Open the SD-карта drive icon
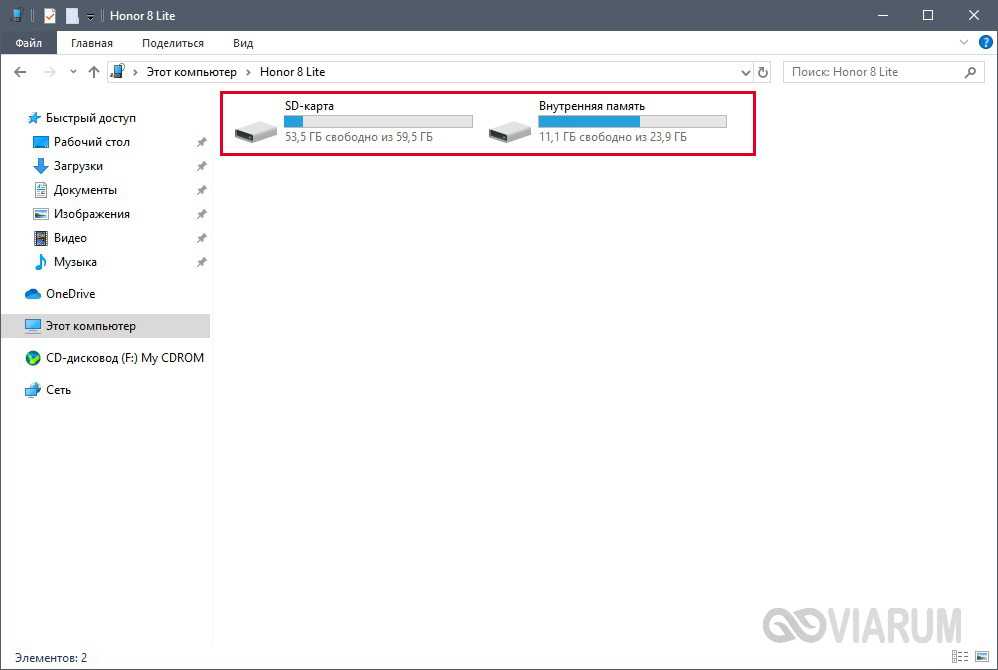This screenshot has width=998, height=670. (257, 129)
